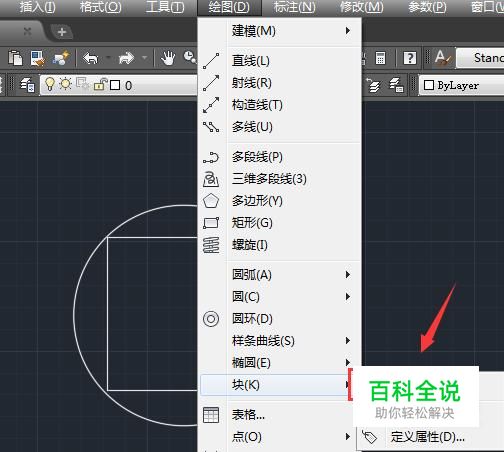This screenshot has width=504, height=452.
Task: Click the ray icon beside 射线(R)
Action: click(x=211, y=83)
